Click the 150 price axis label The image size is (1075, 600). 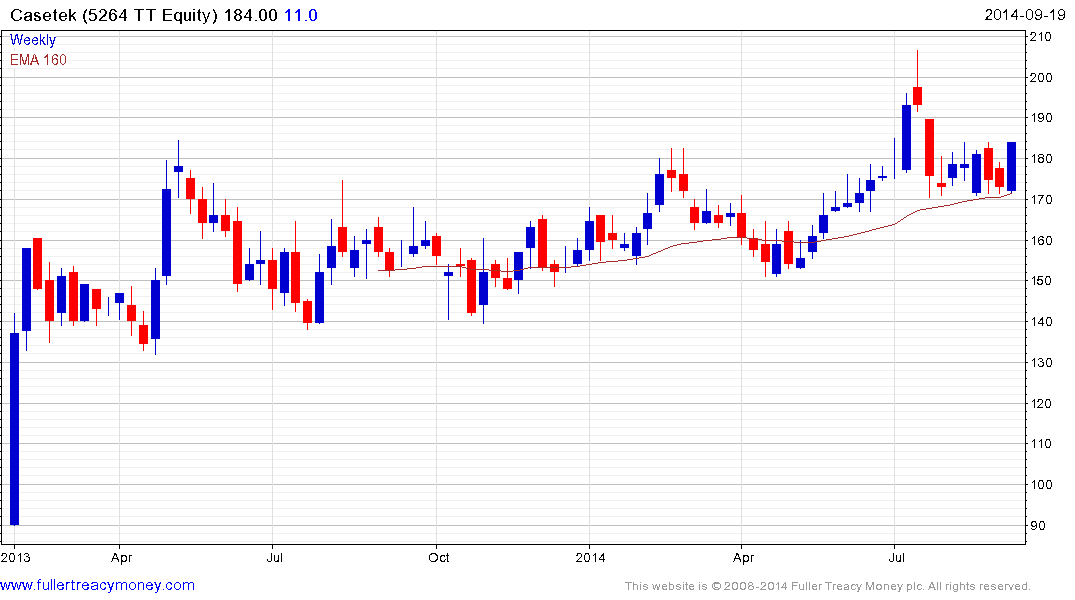[x=1041, y=281]
